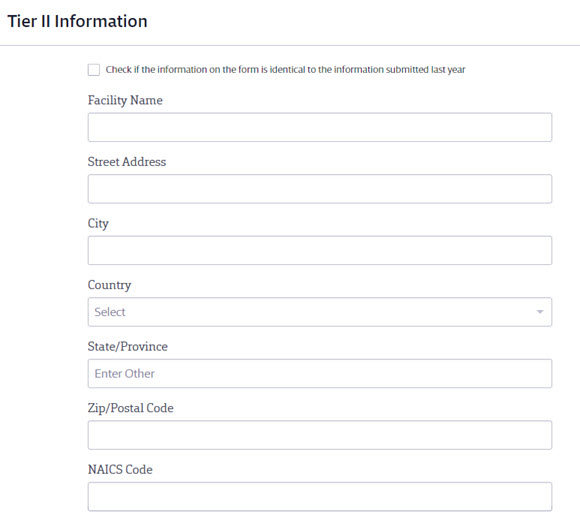Select the NAICS Code input field
Image resolution: width=580 pixels, height=518 pixels.
tap(320, 497)
